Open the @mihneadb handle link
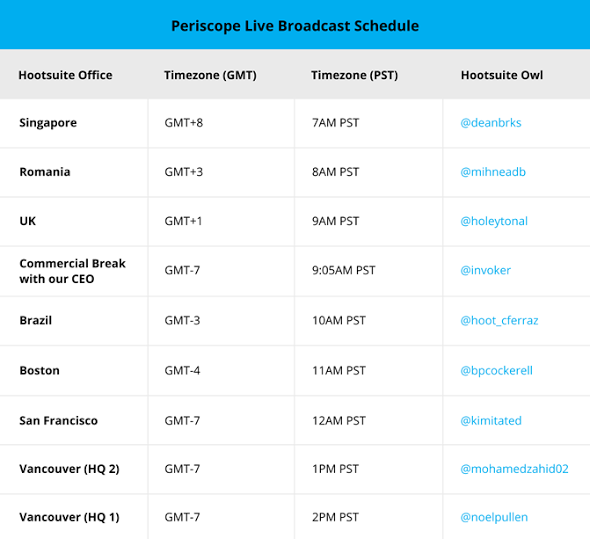The image size is (590, 539). click(493, 172)
